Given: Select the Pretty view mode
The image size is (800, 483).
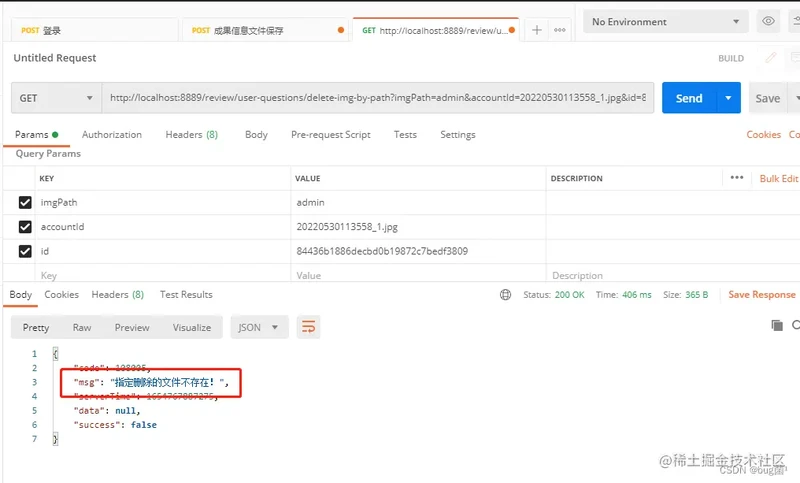Looking at the screenshot, I should coord(36,327).
